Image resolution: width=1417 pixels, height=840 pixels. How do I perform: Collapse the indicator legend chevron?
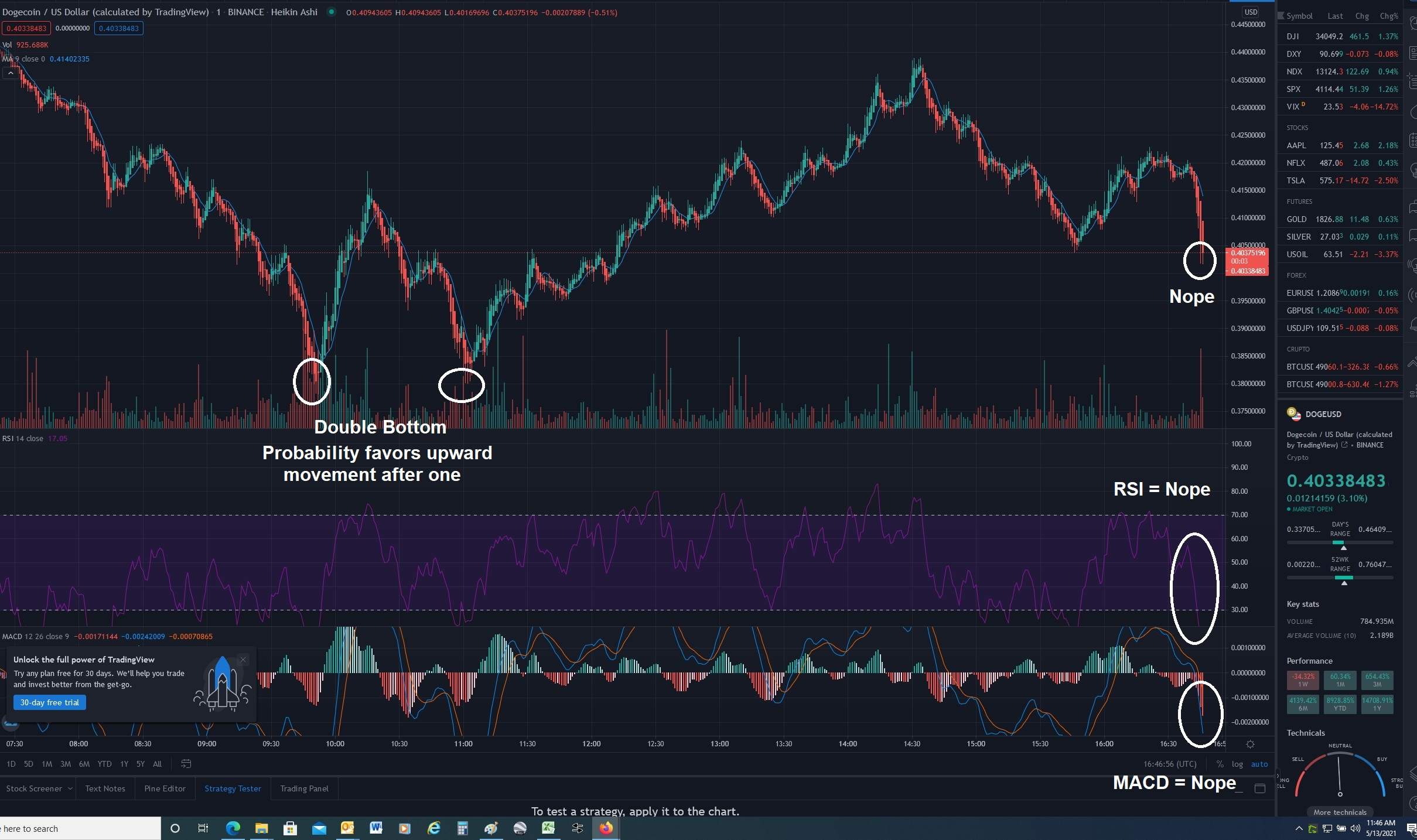pos(11,73)
